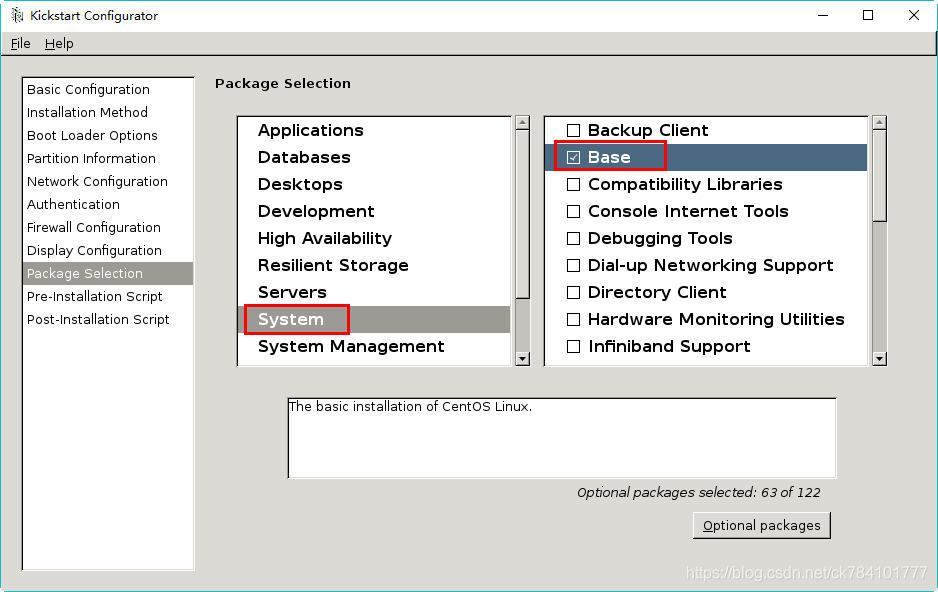
Task: Check Dial-up Networking Support
Action: coord(573,266)
